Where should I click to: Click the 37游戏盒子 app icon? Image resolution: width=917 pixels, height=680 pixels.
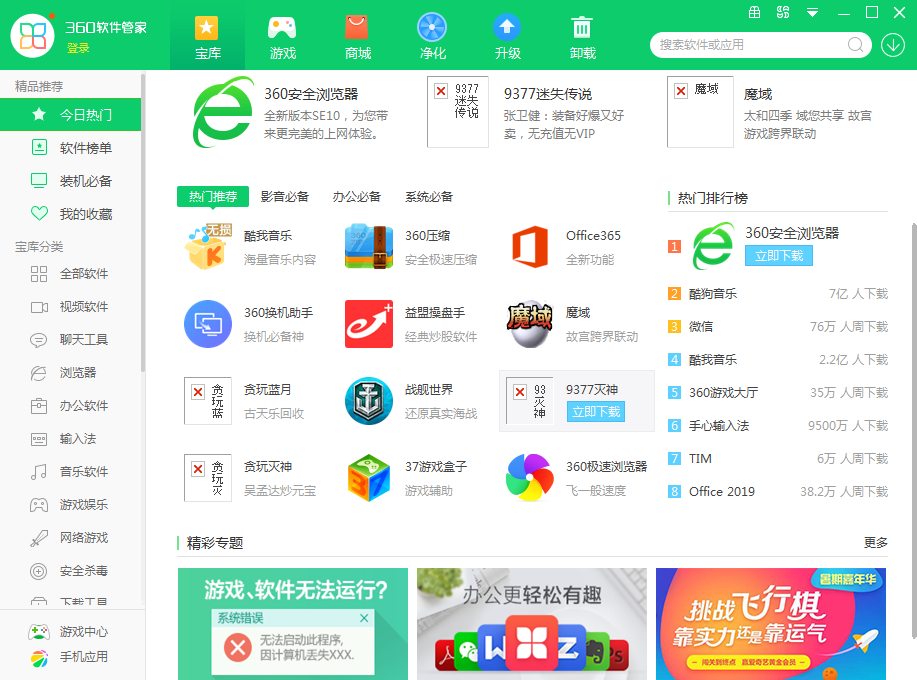click(x=368, y=478)
